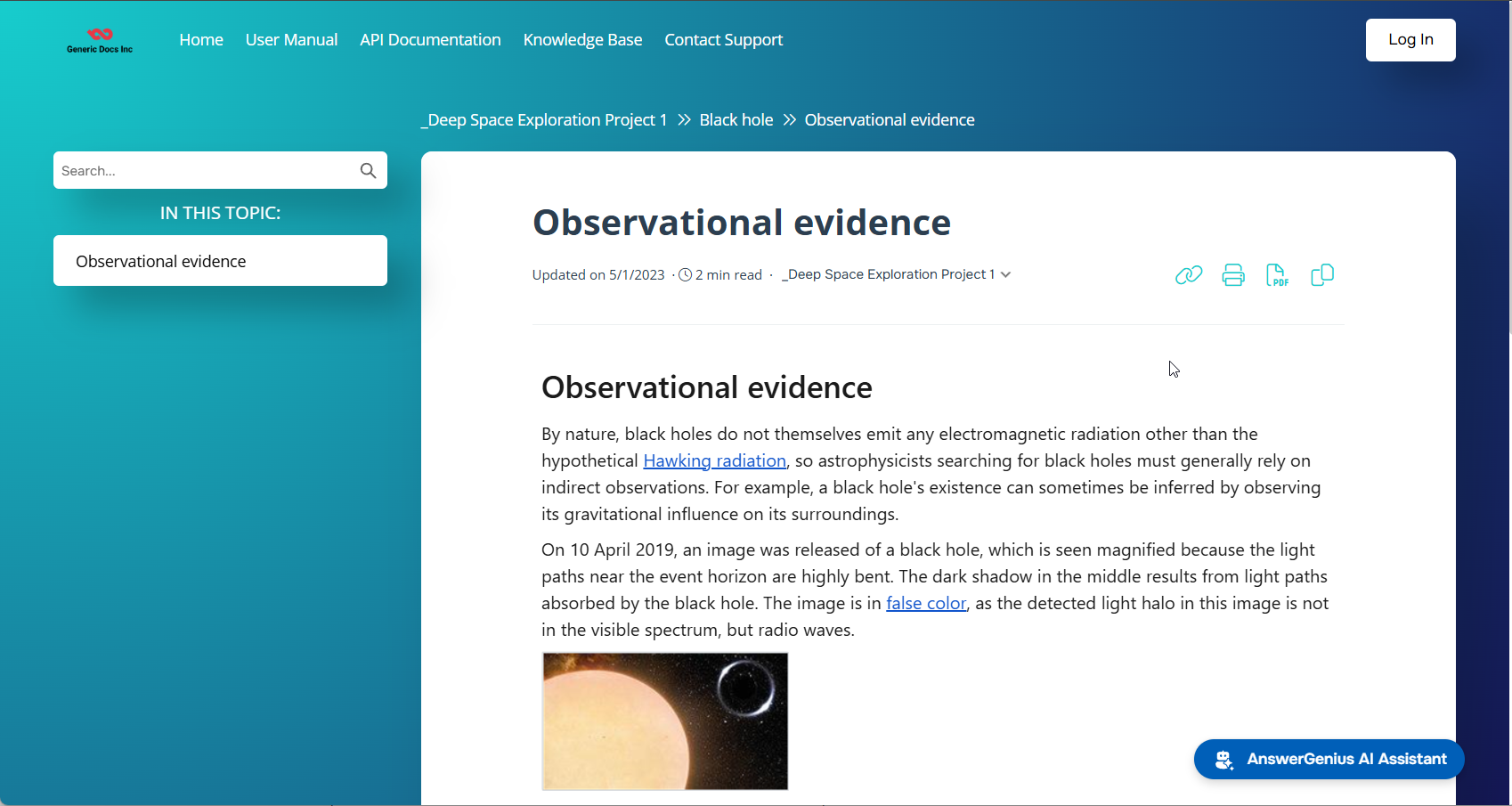The width and height of the screenshot is (1512, 806).
Task: Open the black hole image thumbnail
Action: [665, 721]
